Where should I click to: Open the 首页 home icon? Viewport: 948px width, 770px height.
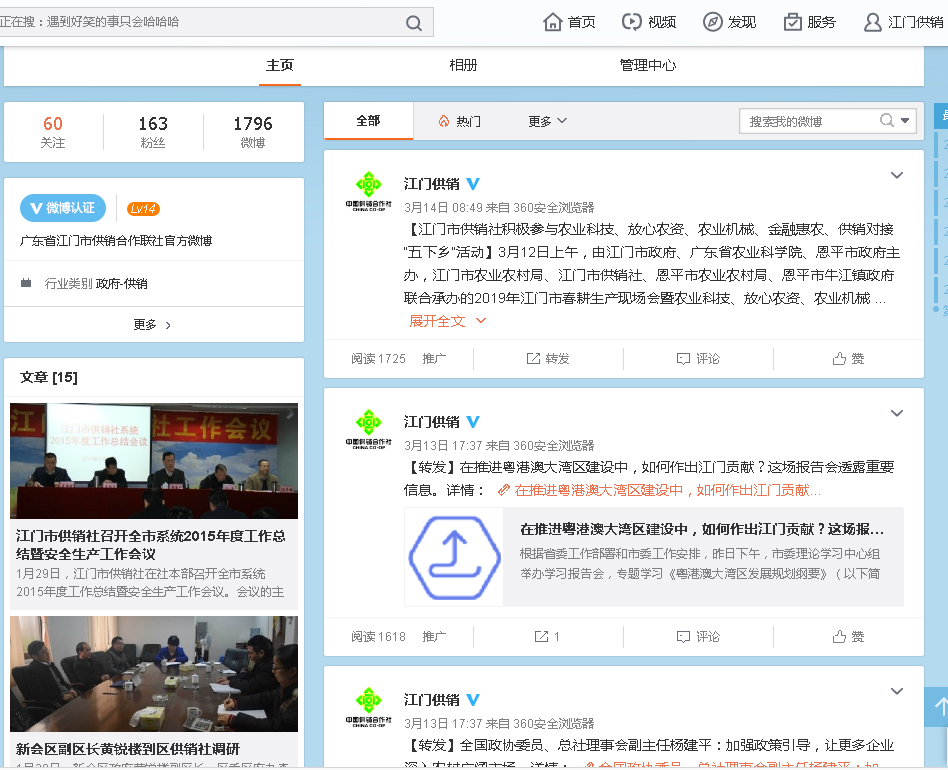553,22
